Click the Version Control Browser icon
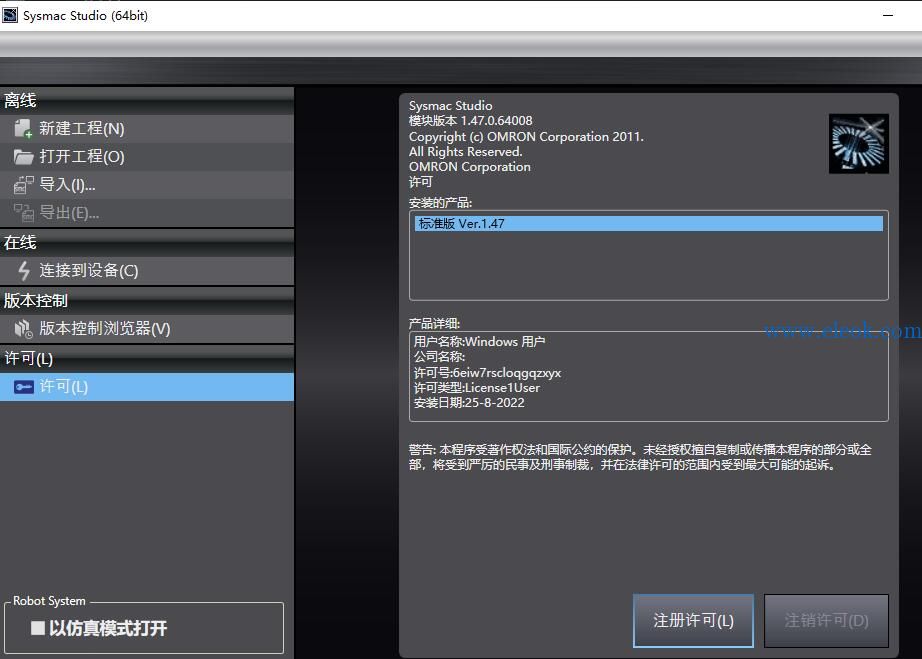This screenshot has height=659, width=922. tap(23, 329)
